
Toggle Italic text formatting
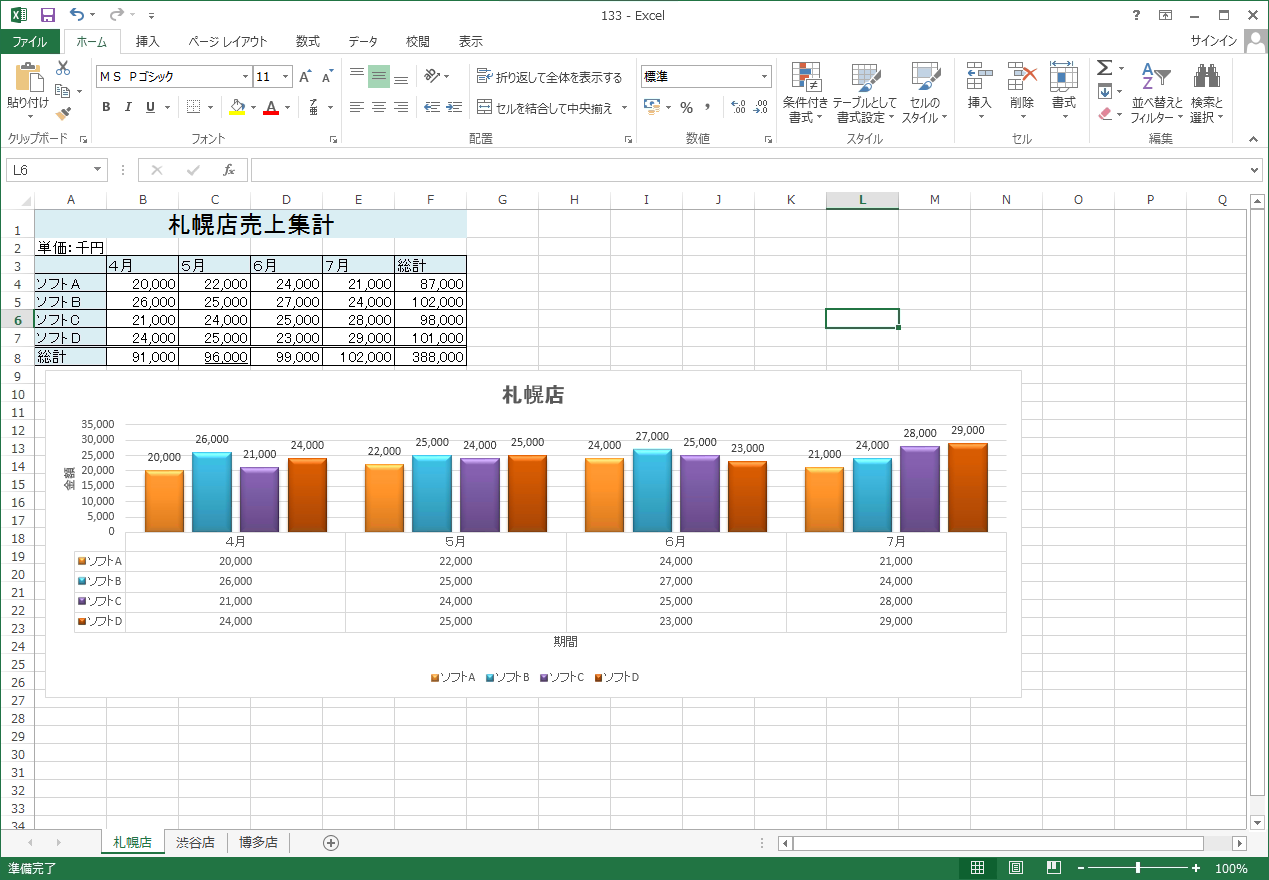coord(128,107)
